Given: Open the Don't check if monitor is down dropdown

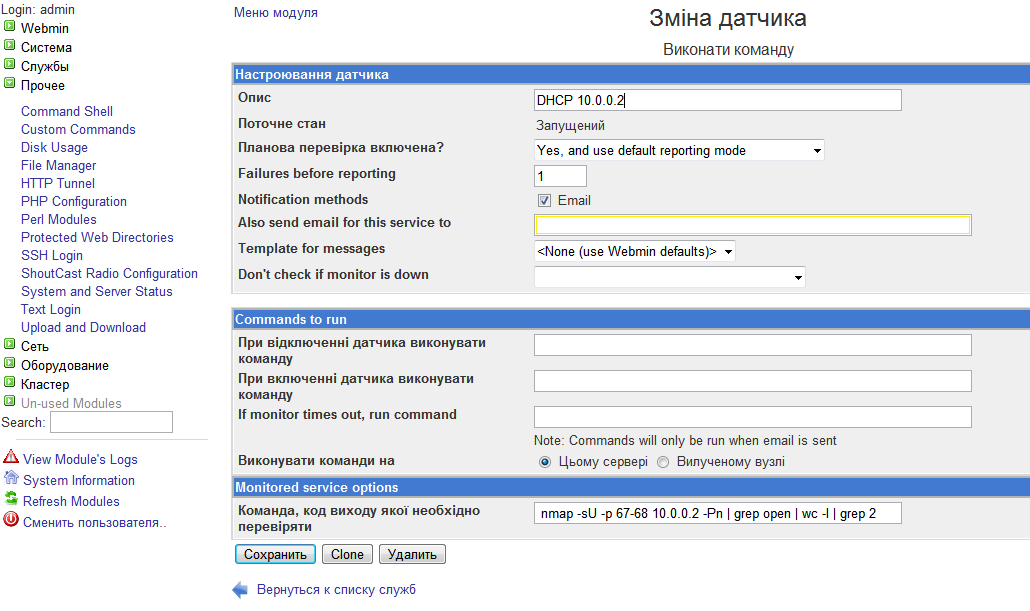Looking at the screenshot, I should tap(669, 277).
